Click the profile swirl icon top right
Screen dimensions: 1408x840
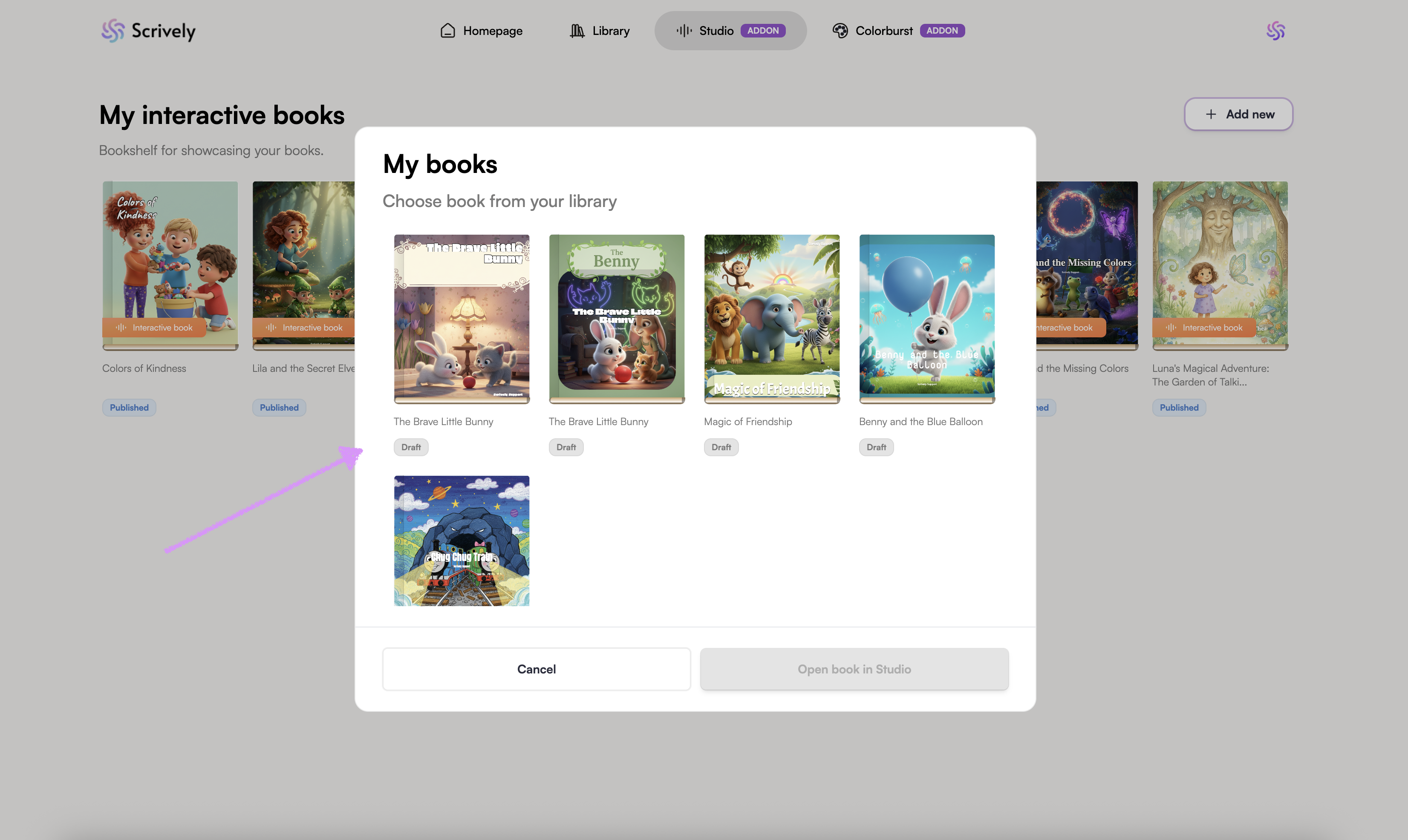(1275, 31)
